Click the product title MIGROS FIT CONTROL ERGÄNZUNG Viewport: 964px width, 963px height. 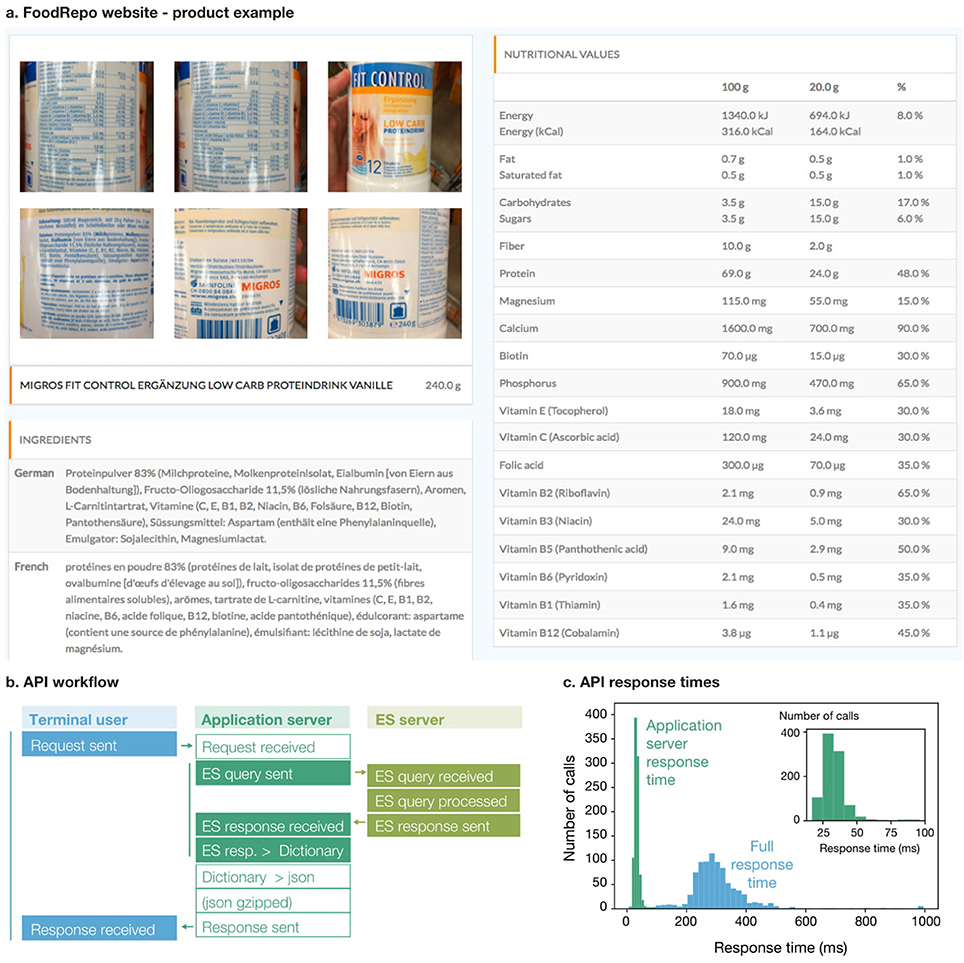[x=206, y=386]
